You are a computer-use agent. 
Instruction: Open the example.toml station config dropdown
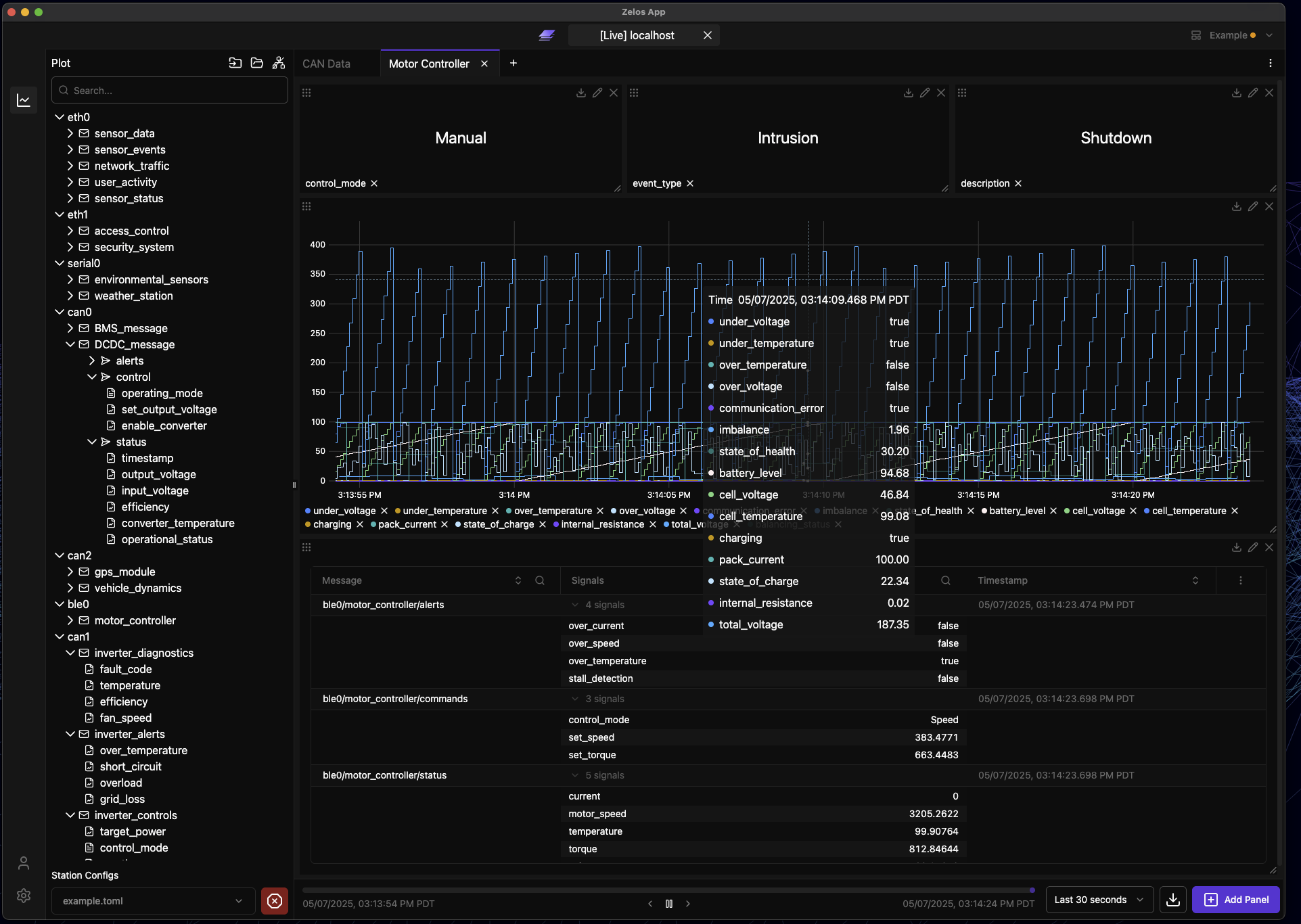coord(154,901)
